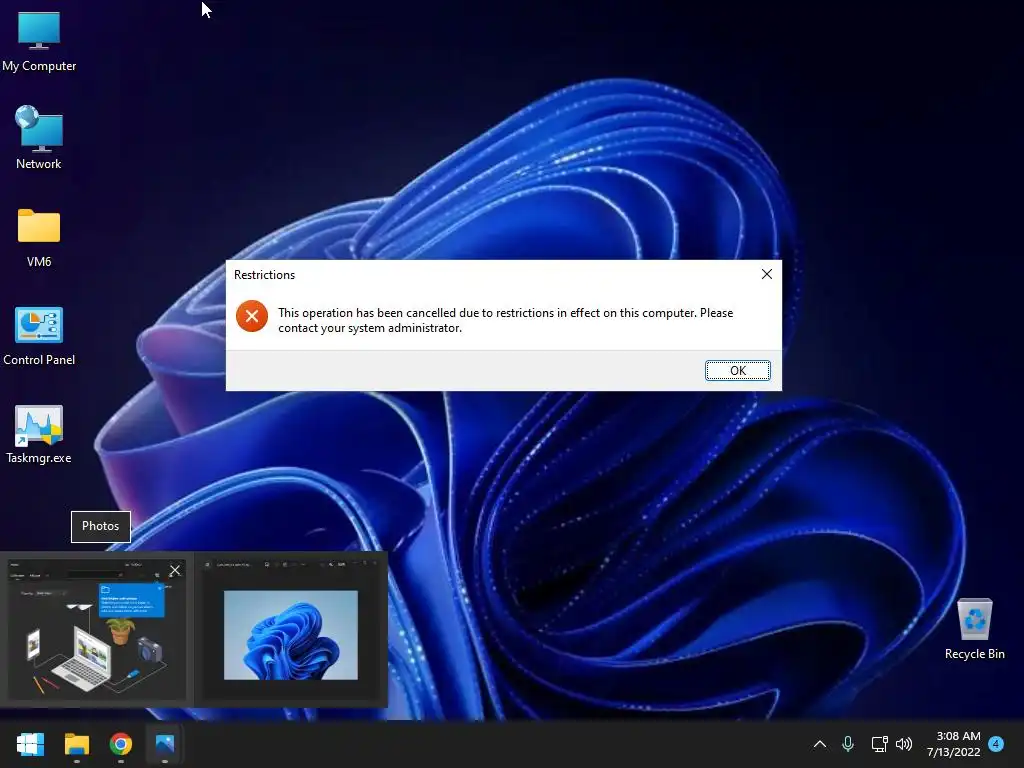Select the VM6 folder icon
Viewport: 1024px width, 768px height.
tap(39, 238)
